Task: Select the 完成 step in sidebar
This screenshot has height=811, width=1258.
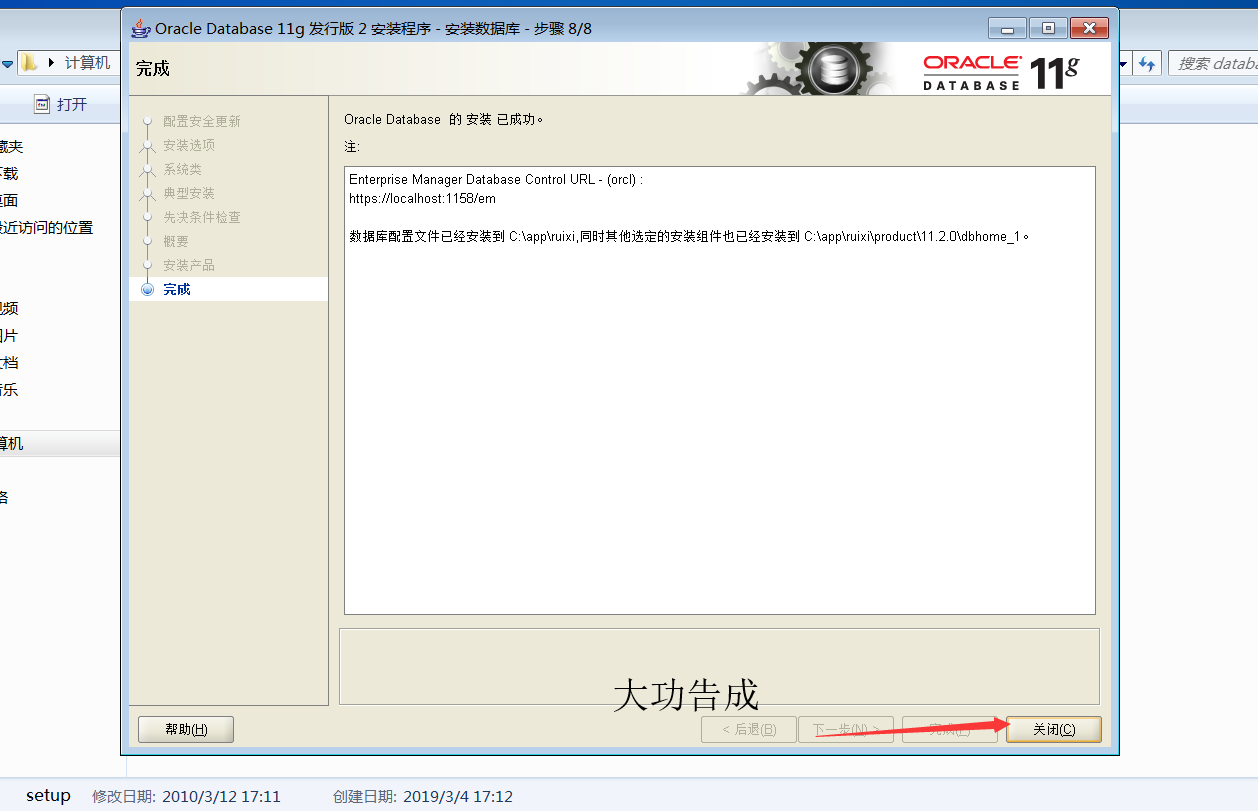Action: (x=177, y=289)
